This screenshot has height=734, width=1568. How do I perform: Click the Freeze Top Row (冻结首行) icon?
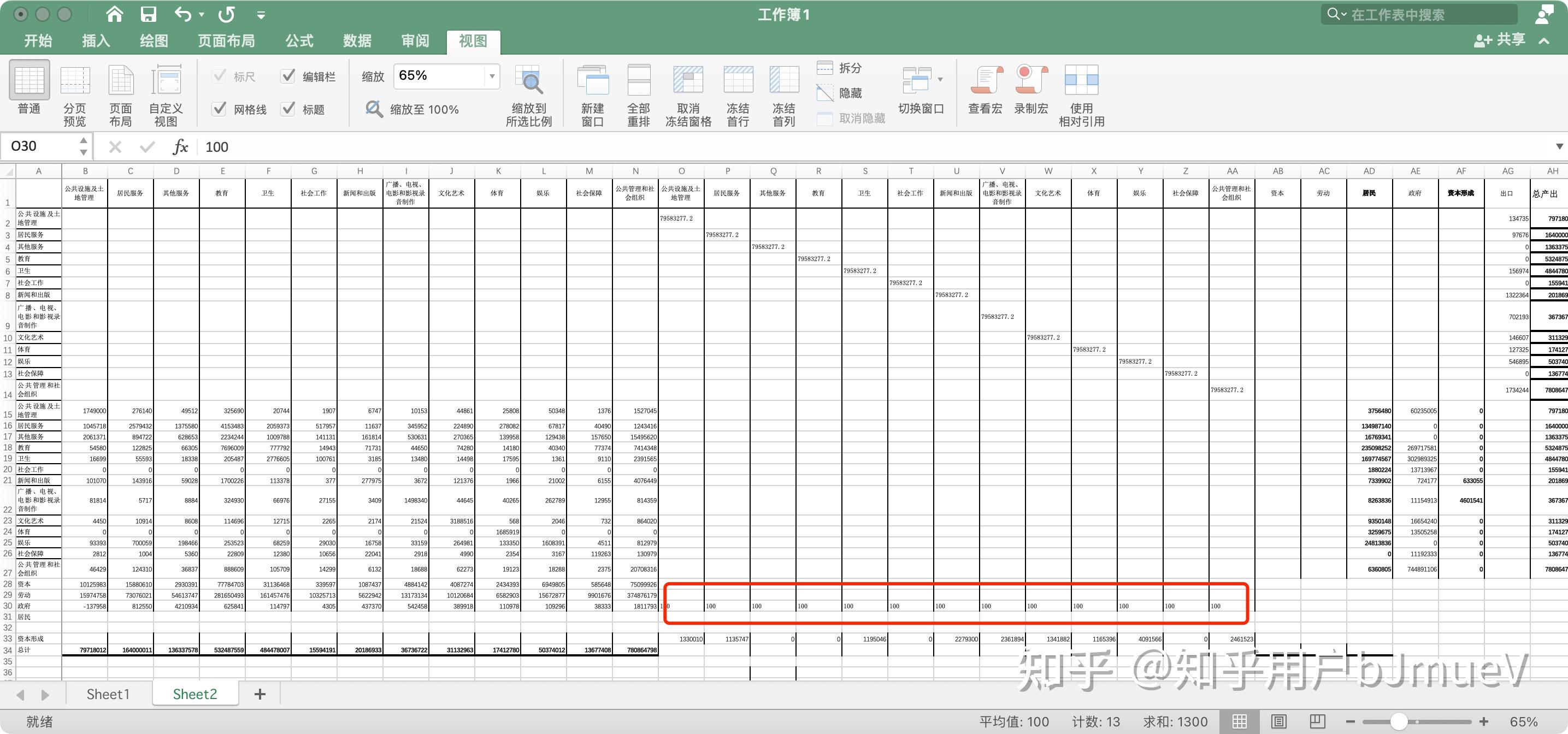click(x=738, y=81)
